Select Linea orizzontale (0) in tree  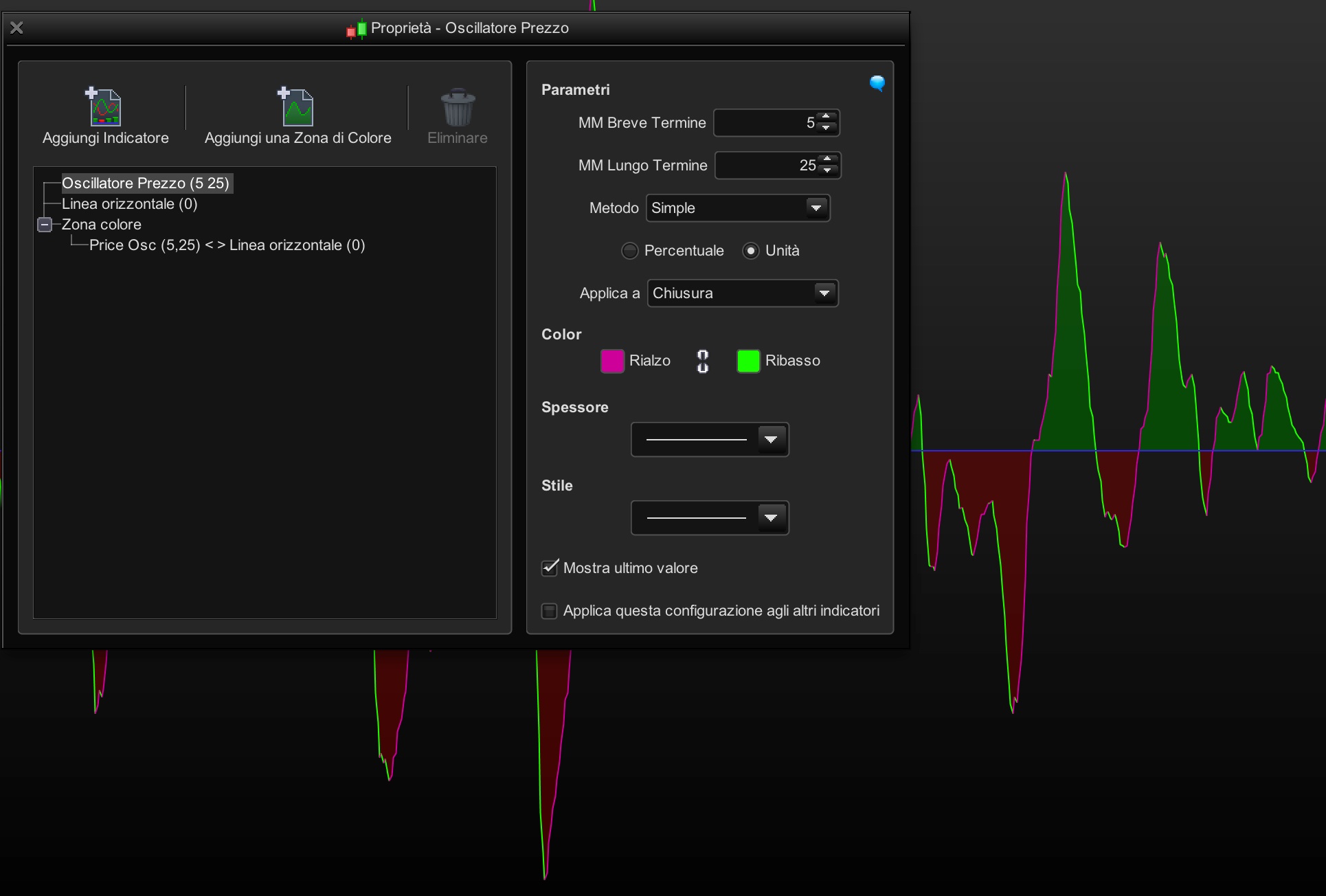coord(129,204)
